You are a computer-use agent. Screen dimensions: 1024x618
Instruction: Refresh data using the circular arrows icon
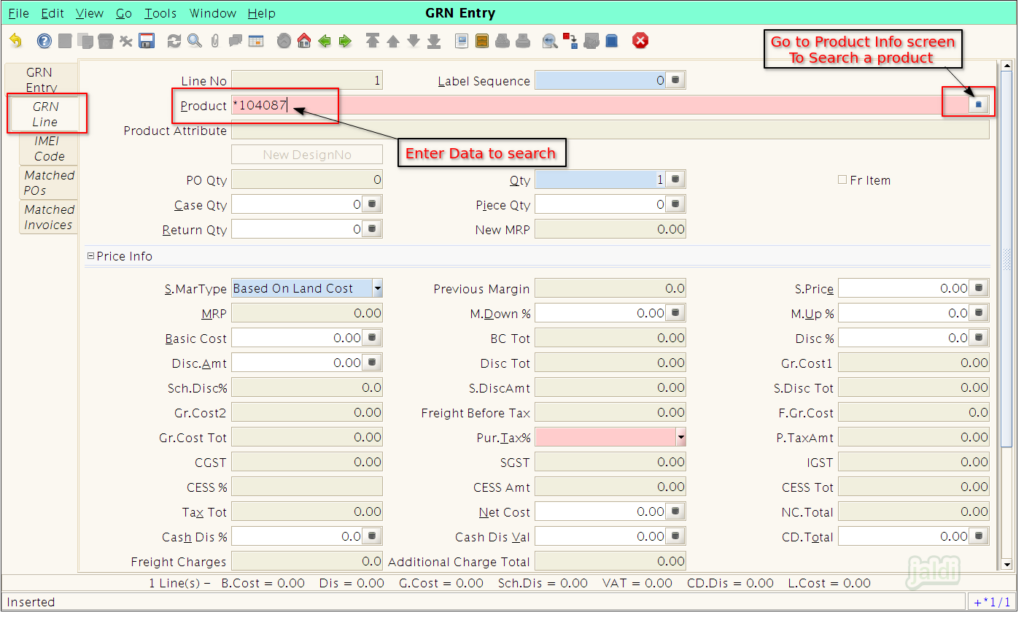pyautogui.click(x=174, y=41)
